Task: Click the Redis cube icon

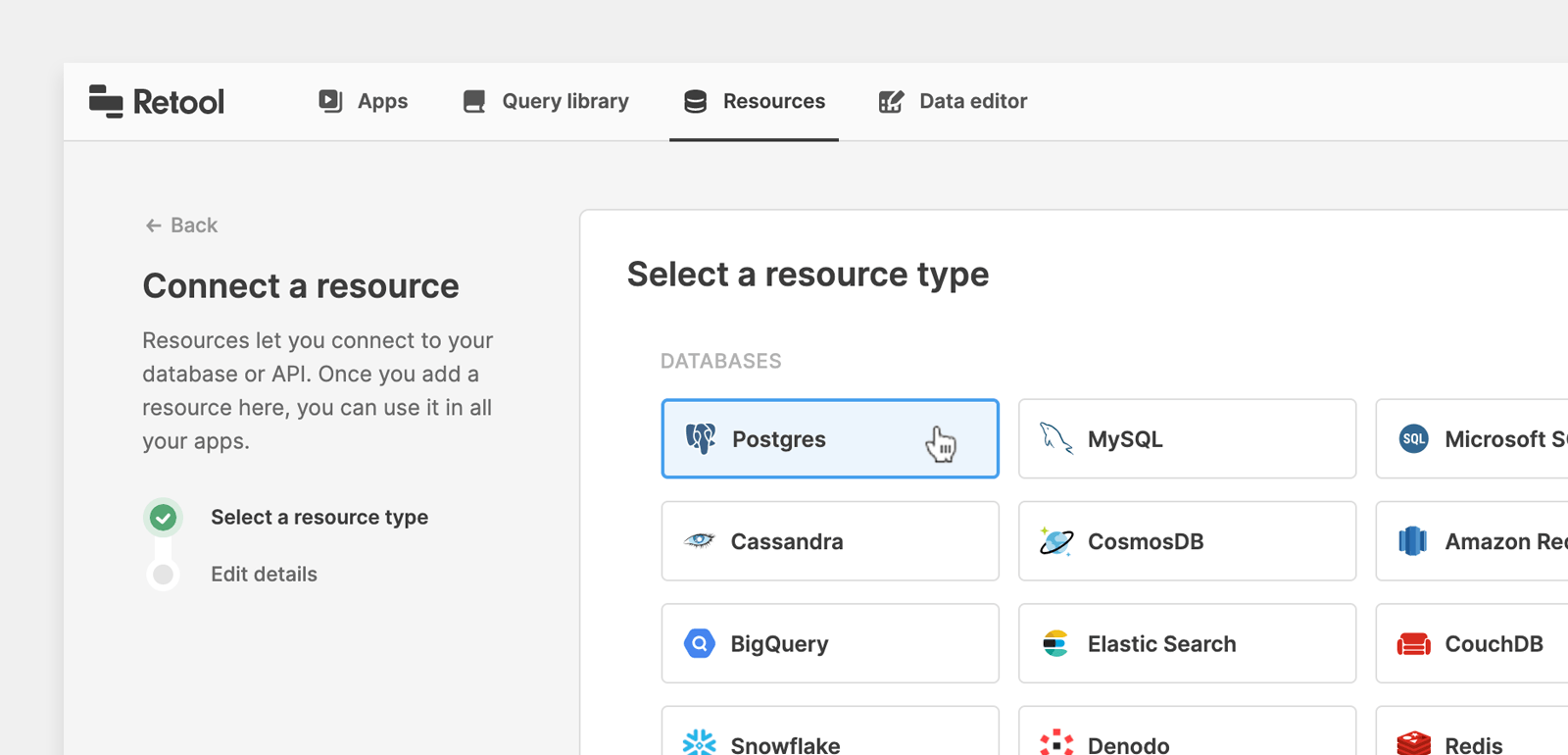Action: 1413,743
